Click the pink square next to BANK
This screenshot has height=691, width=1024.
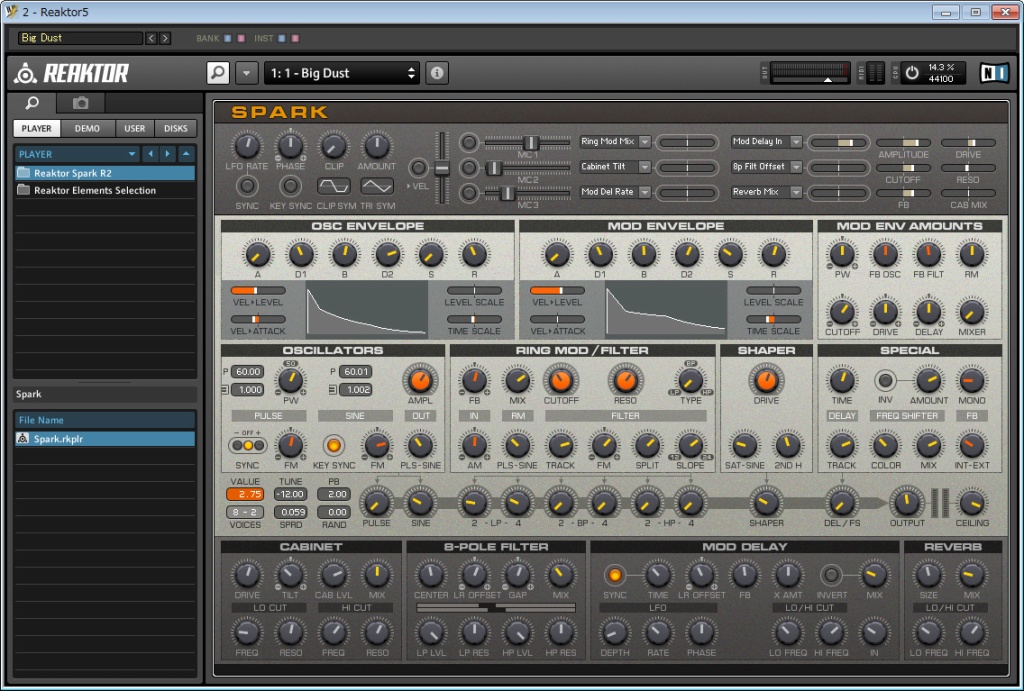241,39
